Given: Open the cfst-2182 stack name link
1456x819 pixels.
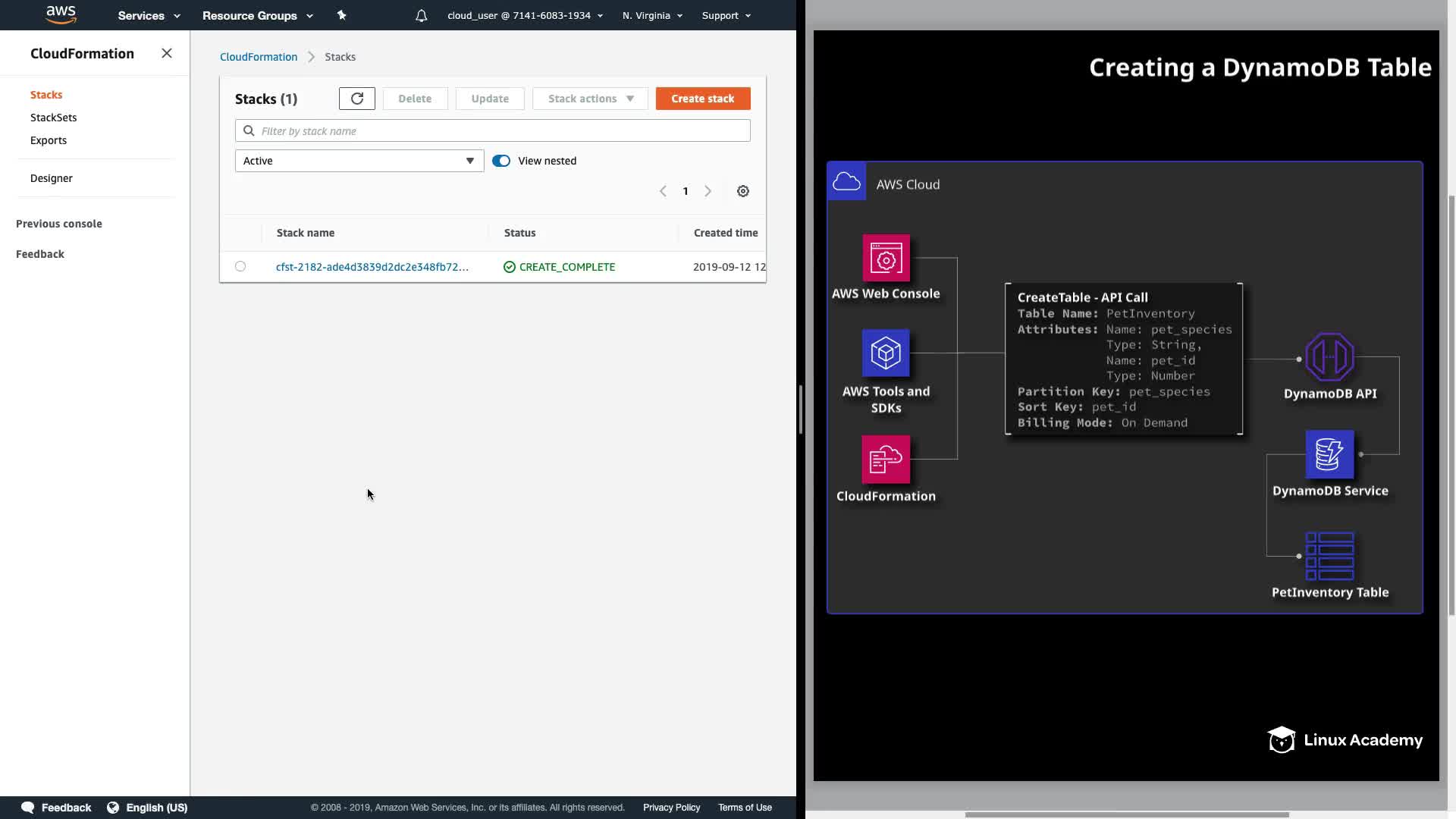Looking at the screenshot, I should (x=372, y=267).
